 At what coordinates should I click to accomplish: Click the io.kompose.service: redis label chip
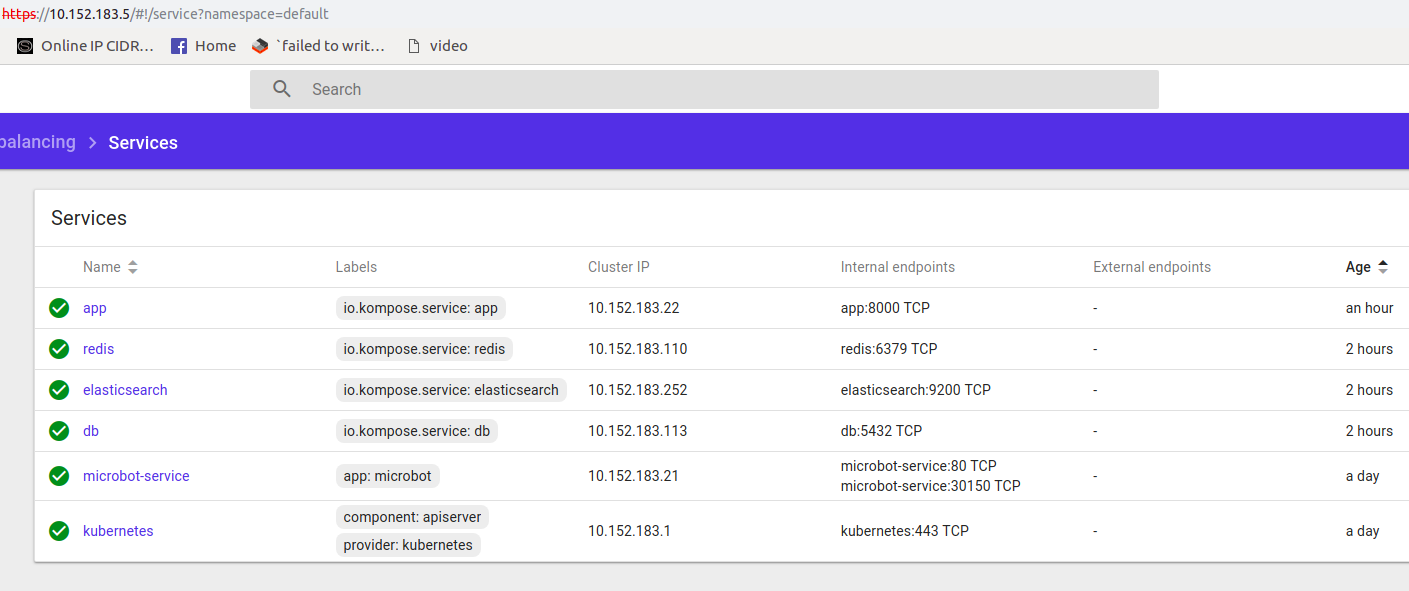click(x=425, y=349)
